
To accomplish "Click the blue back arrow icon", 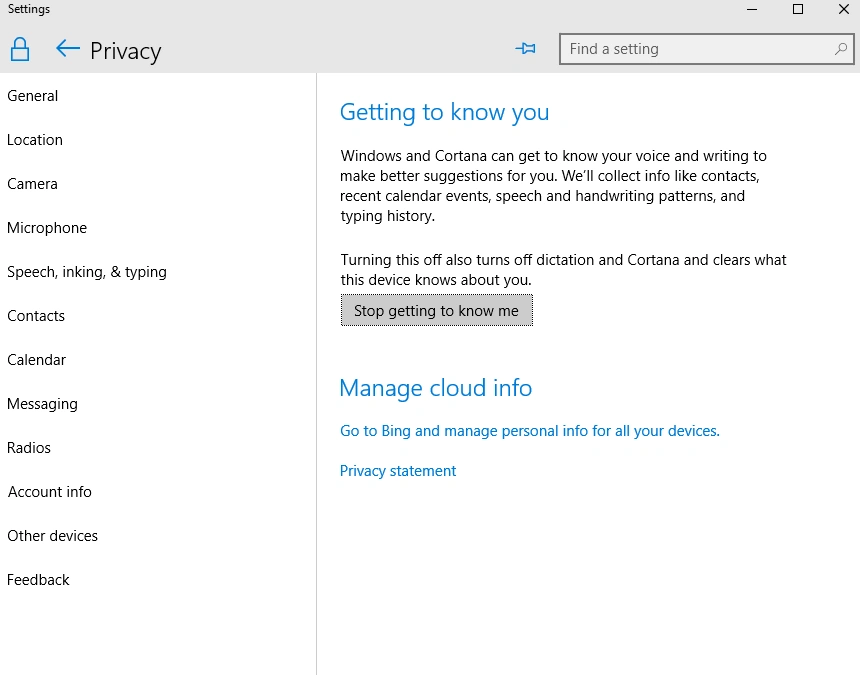I will coord(68,49).
